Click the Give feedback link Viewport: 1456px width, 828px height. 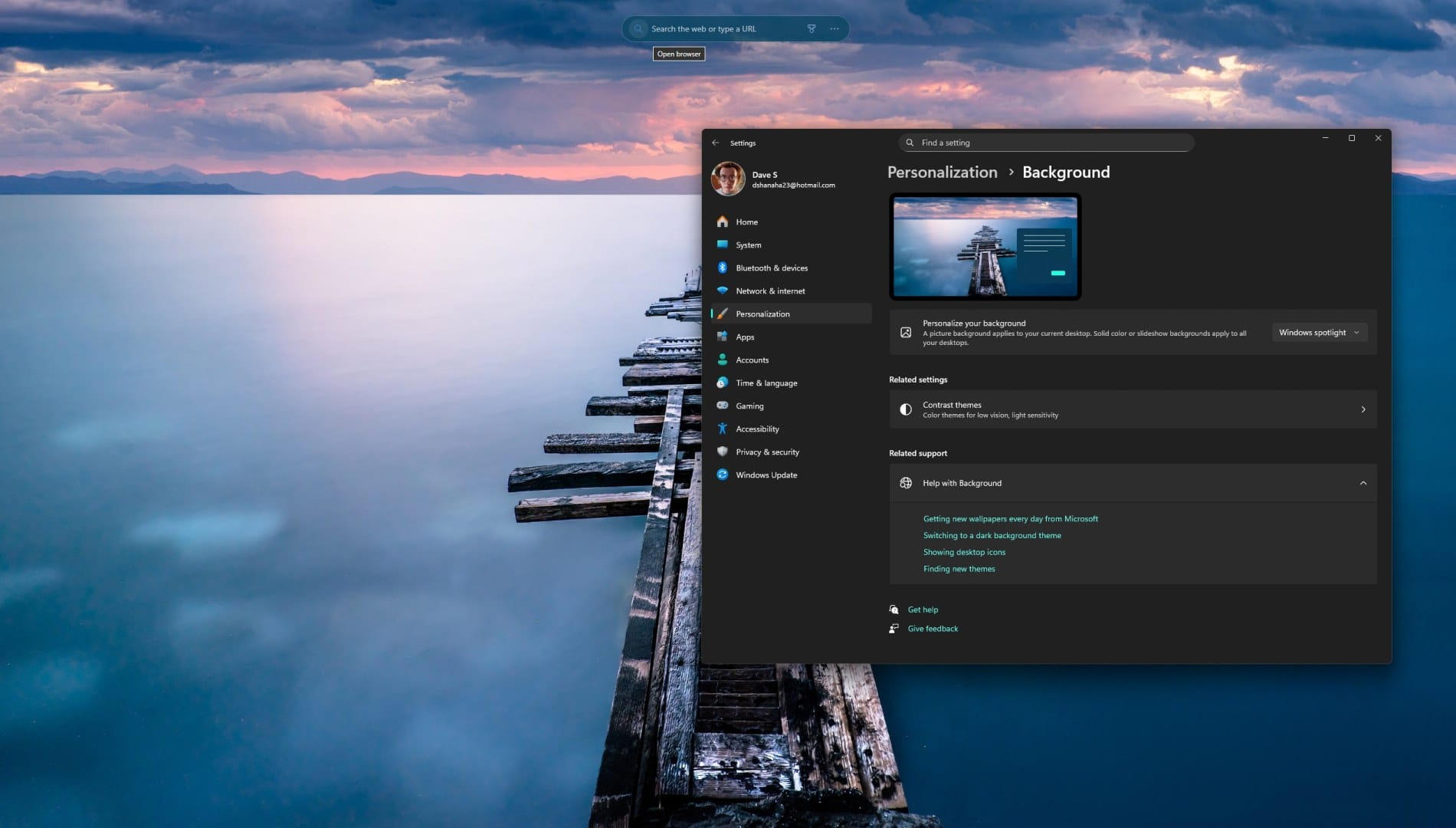932,628
